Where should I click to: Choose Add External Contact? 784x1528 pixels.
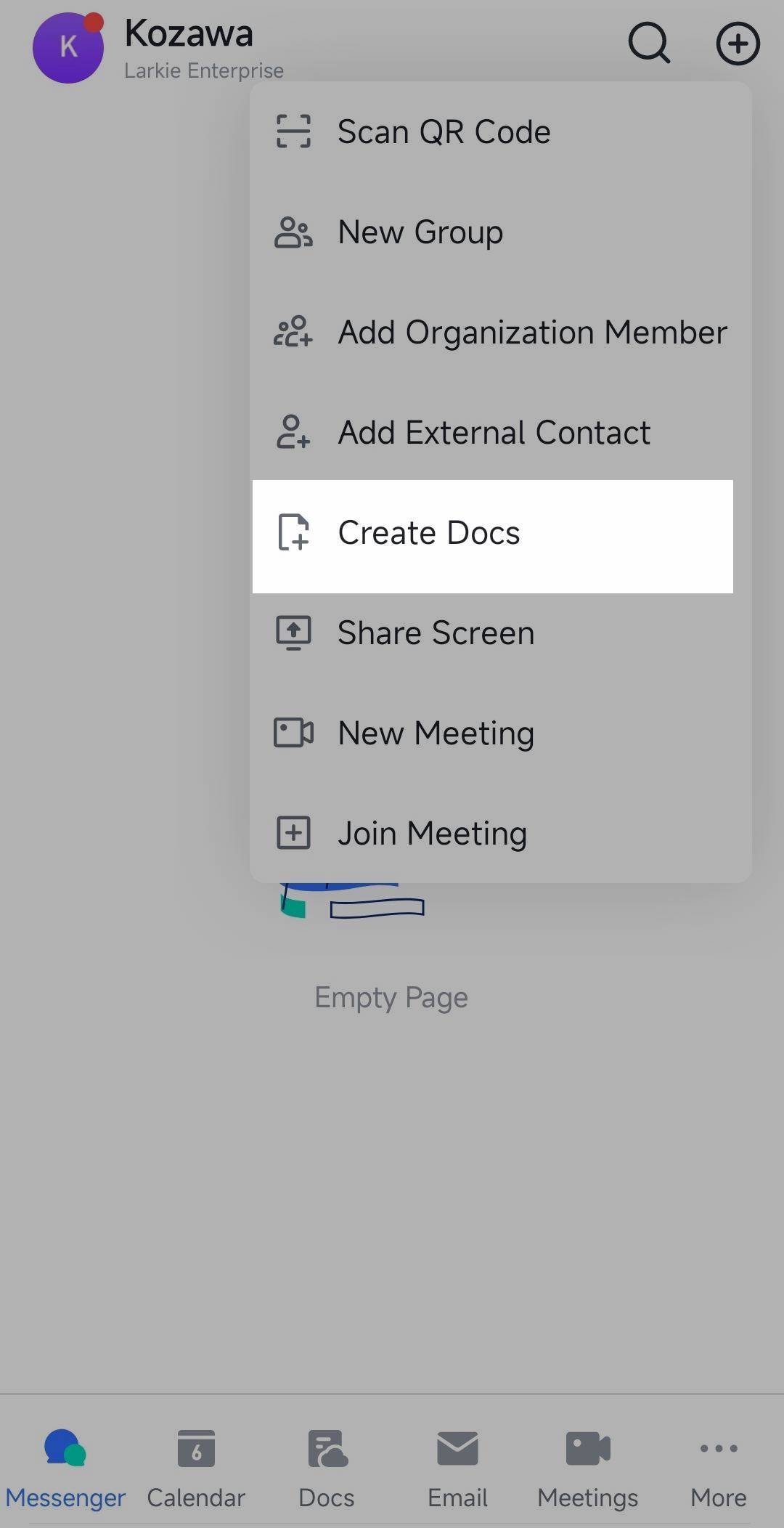(494, 433)
